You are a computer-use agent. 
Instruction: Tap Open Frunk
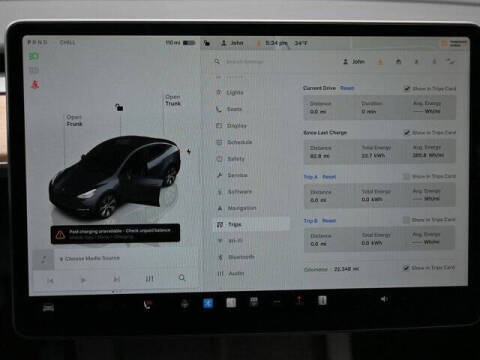pyautogui.click(x=74, y=120)
